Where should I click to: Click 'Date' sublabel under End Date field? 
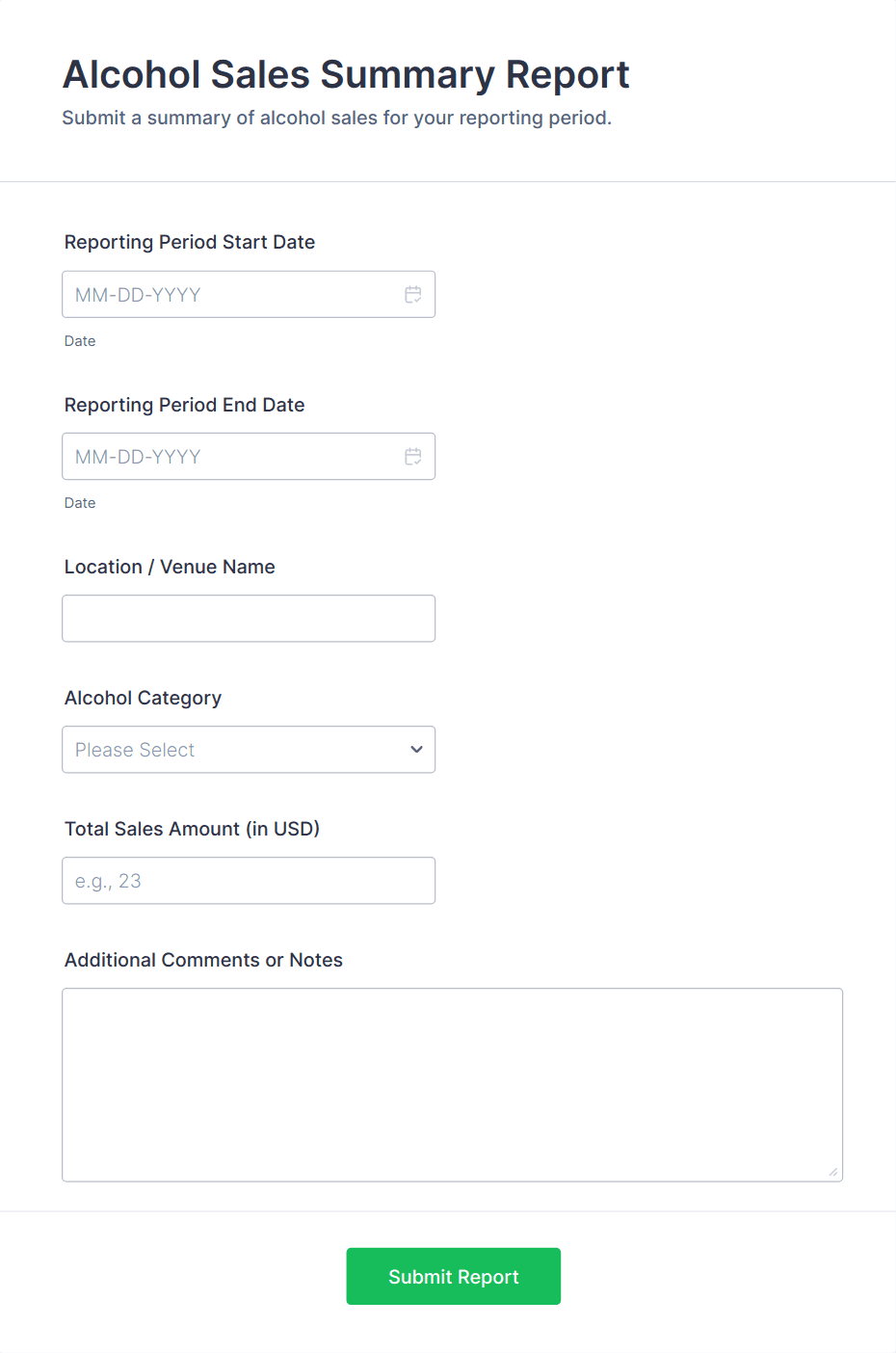click(x=80, y=503)
